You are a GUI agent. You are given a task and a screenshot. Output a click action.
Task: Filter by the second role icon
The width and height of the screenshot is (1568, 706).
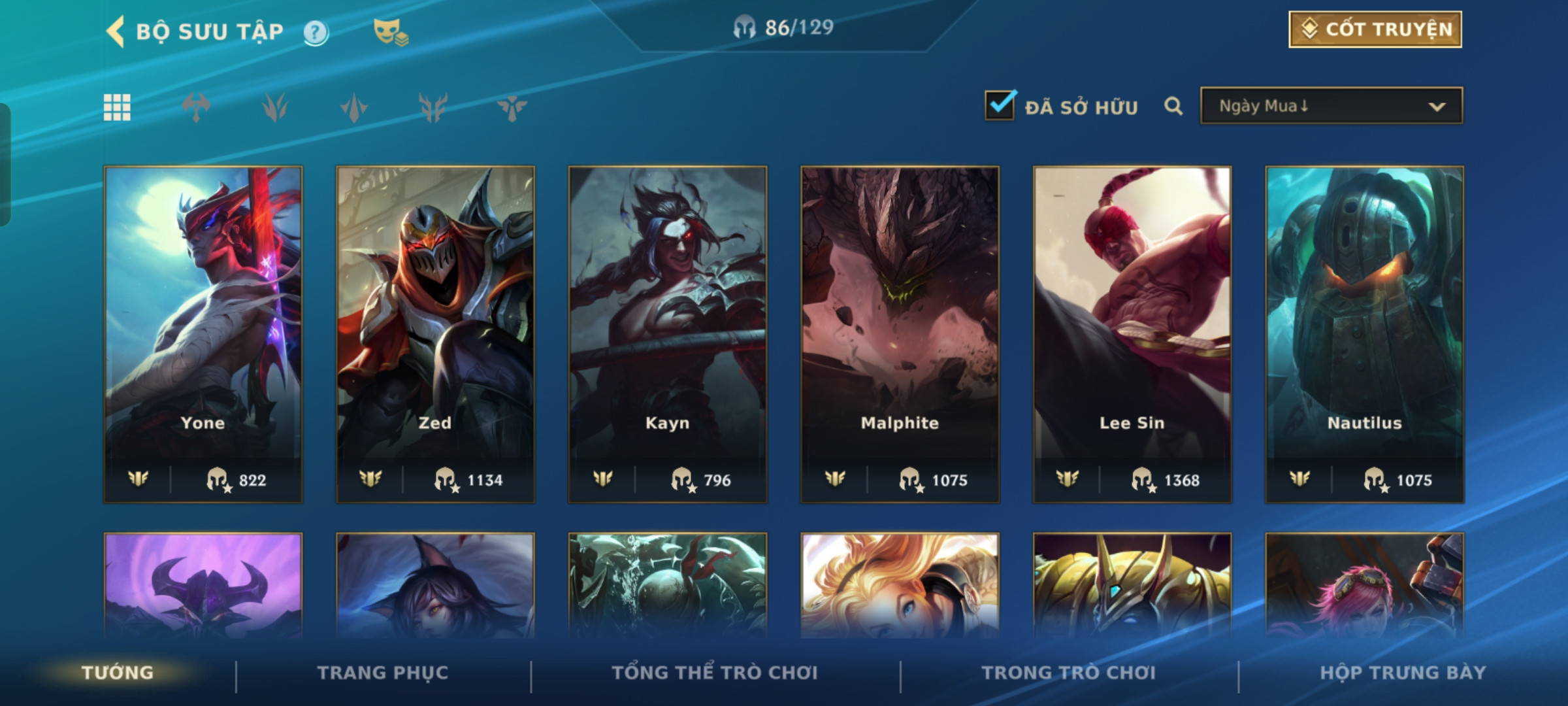(x=275, y=107)
